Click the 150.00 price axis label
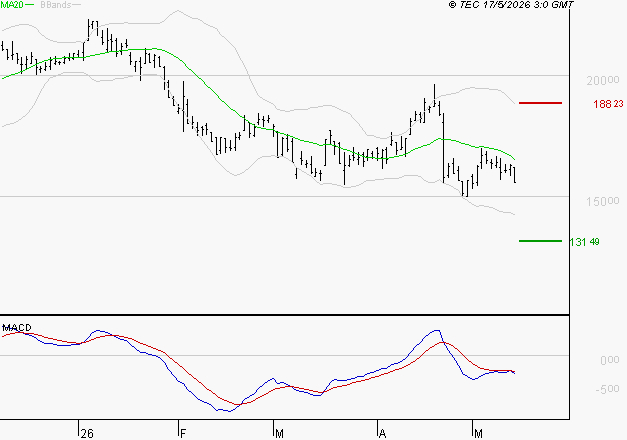627x440 pixels. (x=603, y=202)
